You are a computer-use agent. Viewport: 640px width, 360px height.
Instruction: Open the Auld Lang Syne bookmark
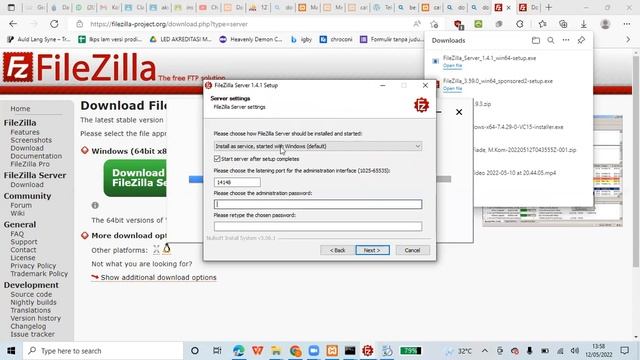pos(39,40)
